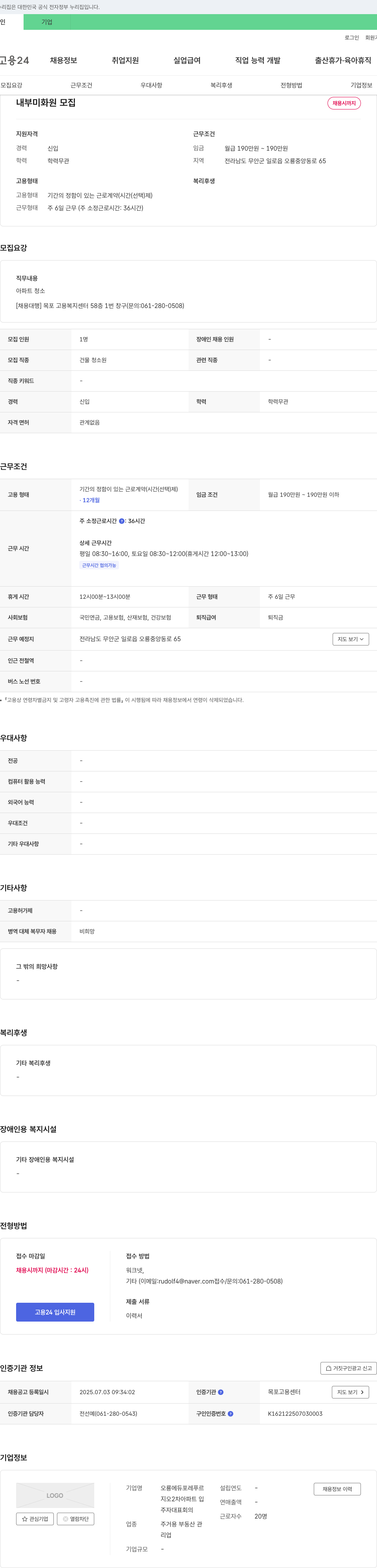Click the 목포고용센터 agency name
Viewport: 377px width, 1568px height.
(x=284, y=1392)
